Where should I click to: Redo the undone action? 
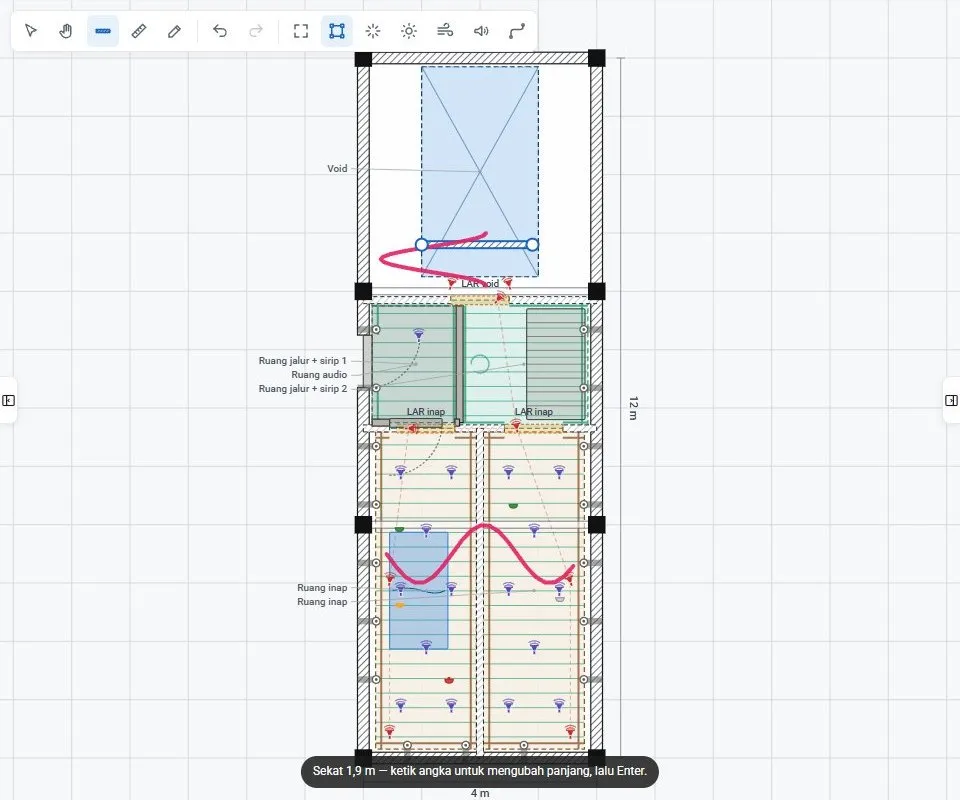pos(256,31)
